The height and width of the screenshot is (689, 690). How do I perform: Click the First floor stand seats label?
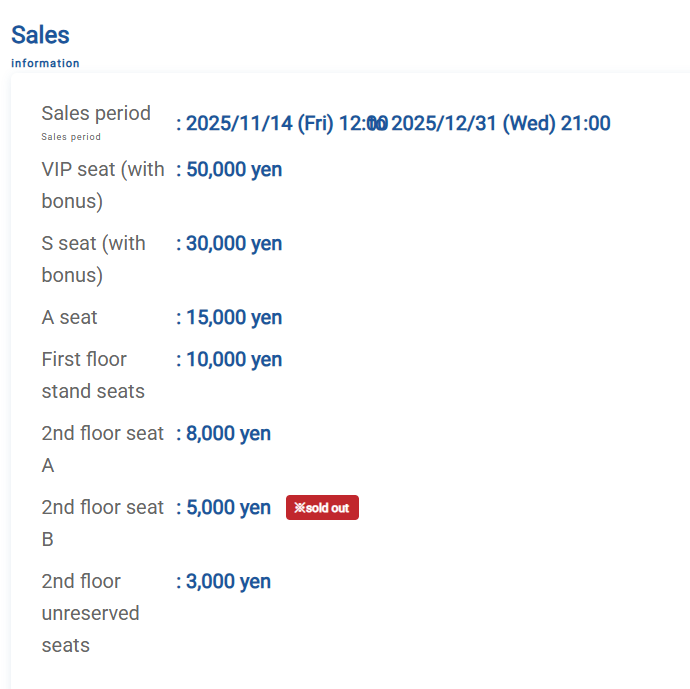pos(93,375)
